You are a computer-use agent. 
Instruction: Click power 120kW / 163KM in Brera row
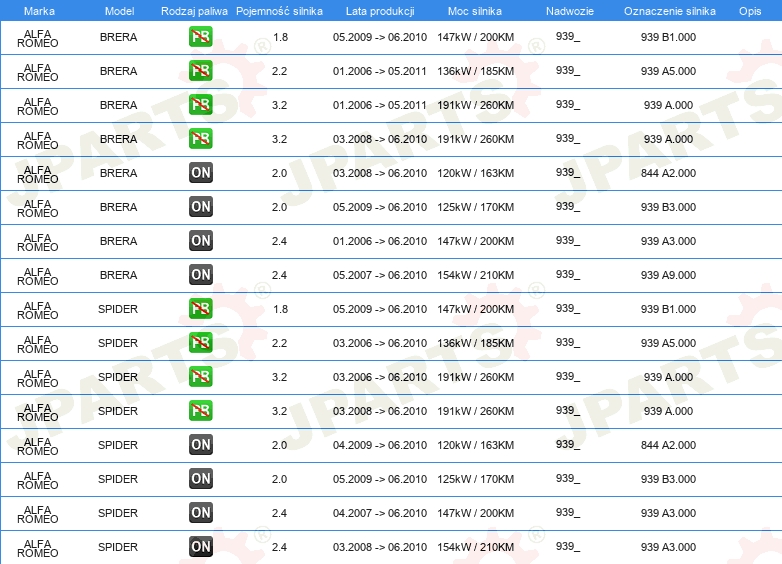(475, 173)
